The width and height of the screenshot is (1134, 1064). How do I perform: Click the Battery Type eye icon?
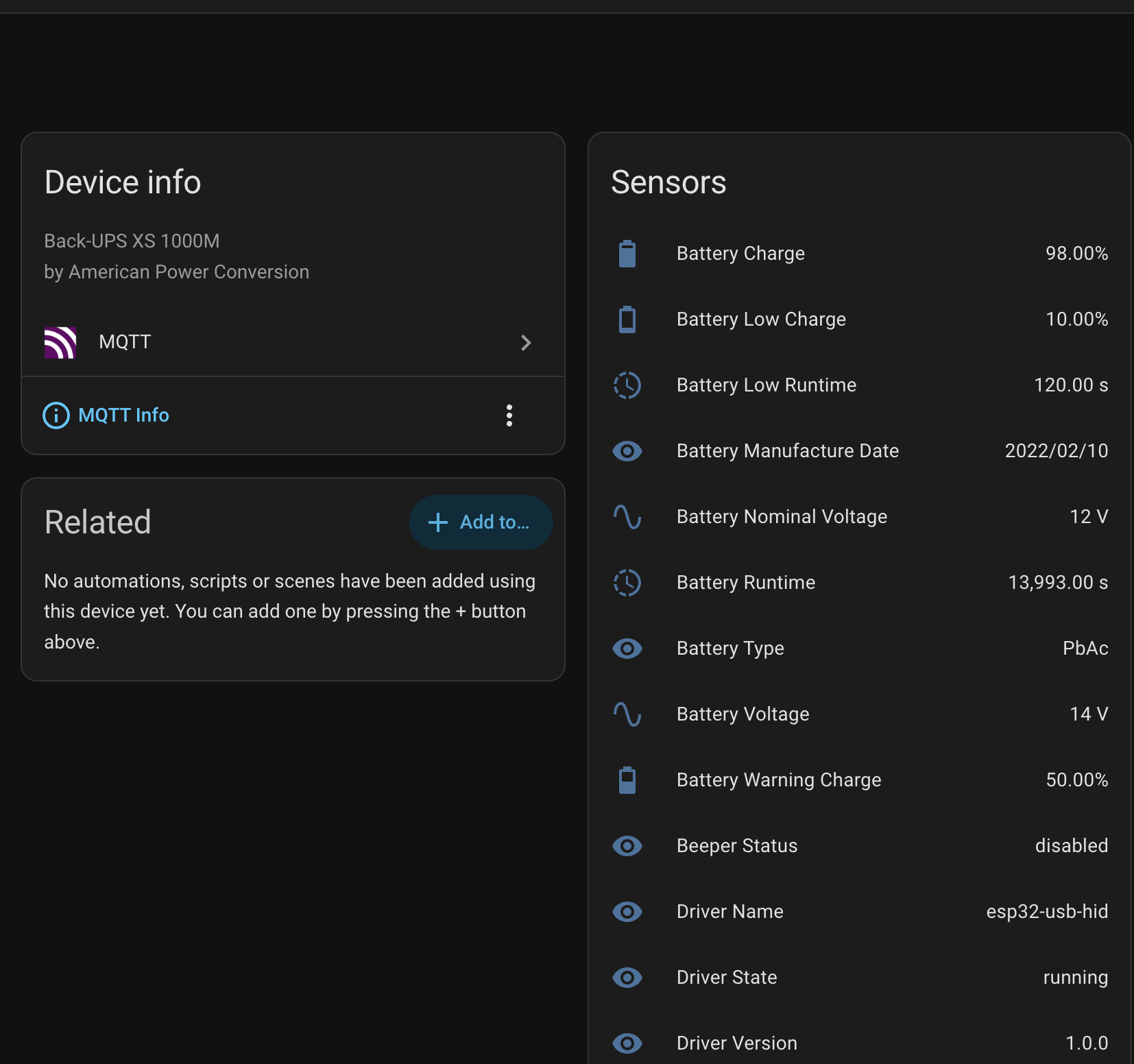(627, 649)
